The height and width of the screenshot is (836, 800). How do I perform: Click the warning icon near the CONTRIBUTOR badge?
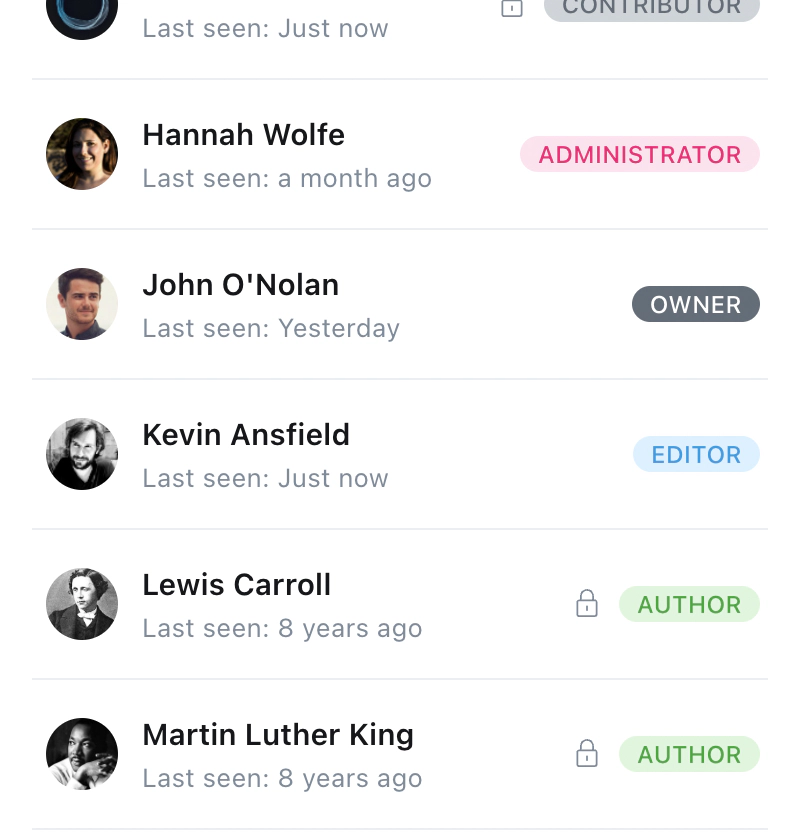pos(512,8)
